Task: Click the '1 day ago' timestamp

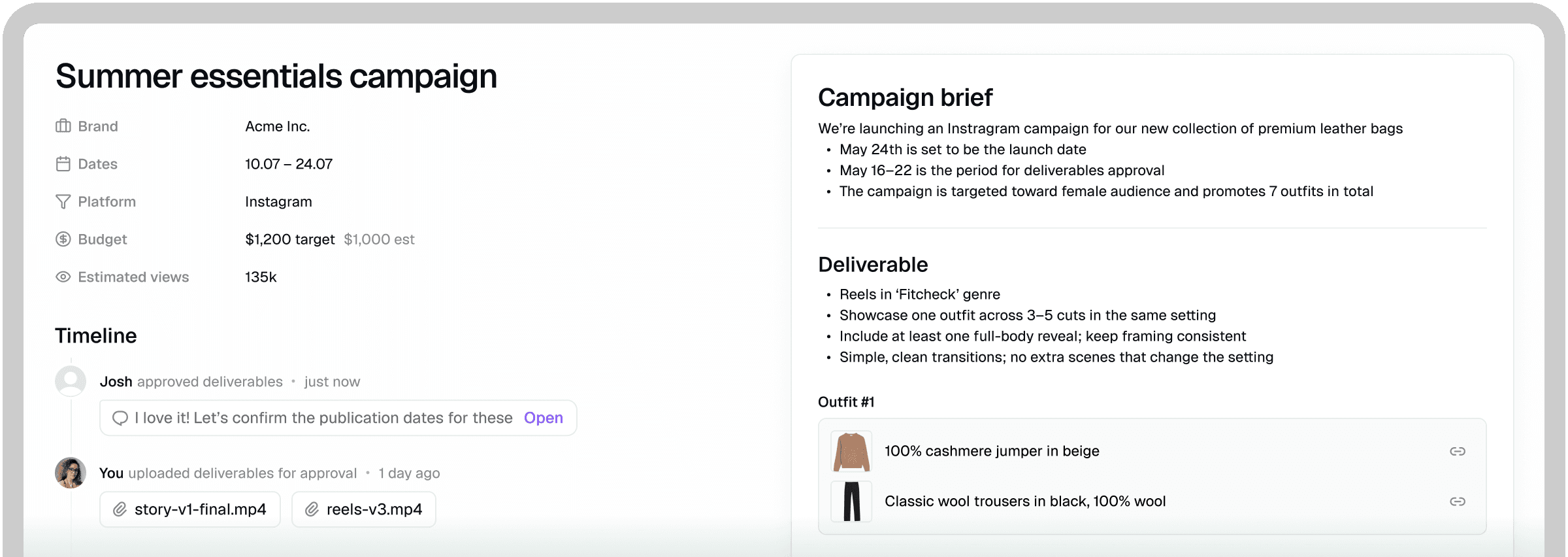Action: pos(409,473)
